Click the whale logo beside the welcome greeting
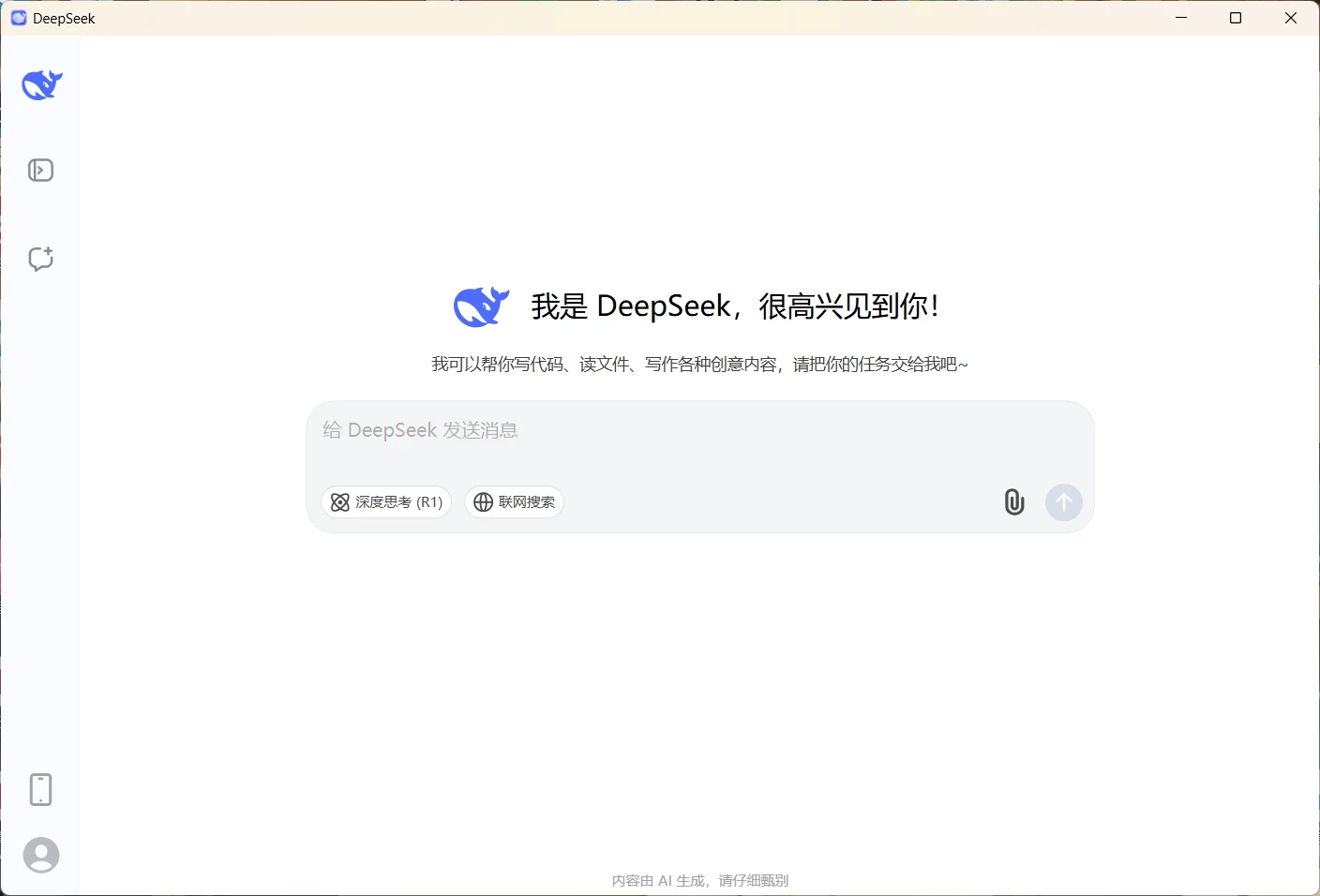1320x896 pixels. tap(481, 306)
